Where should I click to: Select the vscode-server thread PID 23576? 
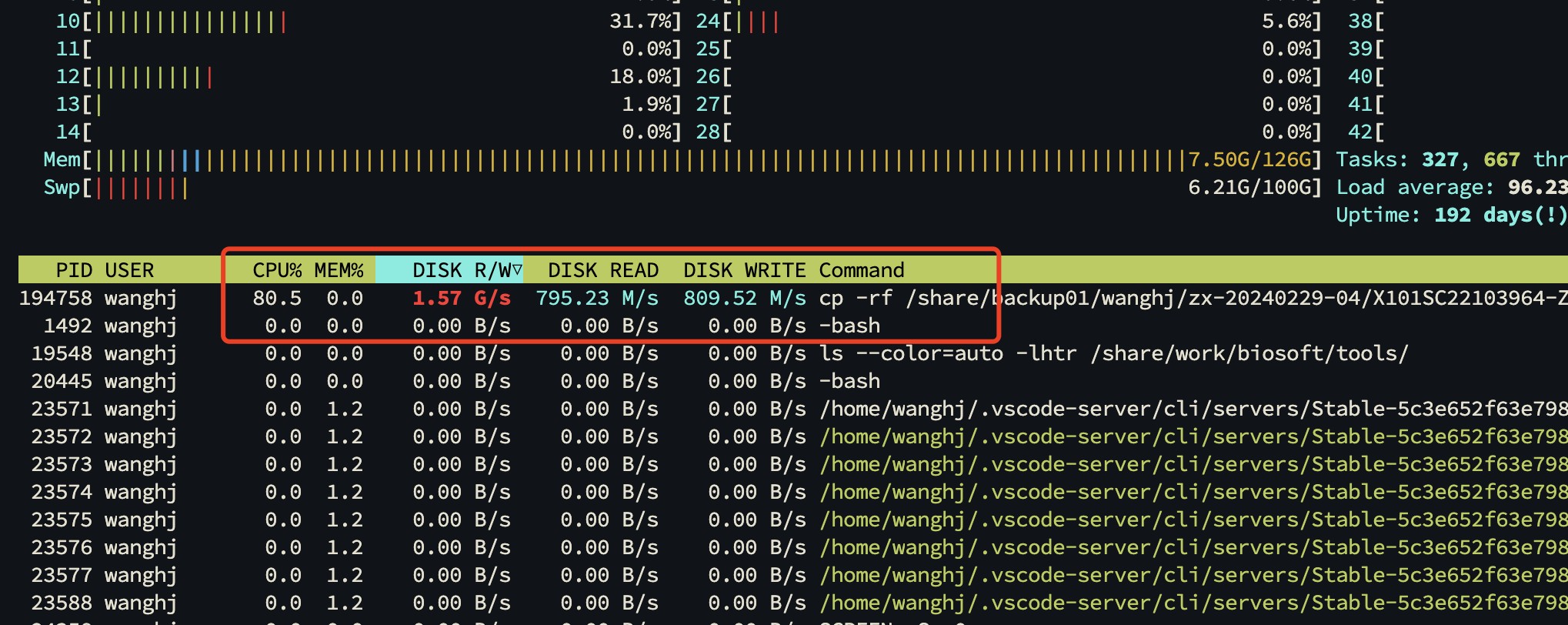(x=793, y=547)
